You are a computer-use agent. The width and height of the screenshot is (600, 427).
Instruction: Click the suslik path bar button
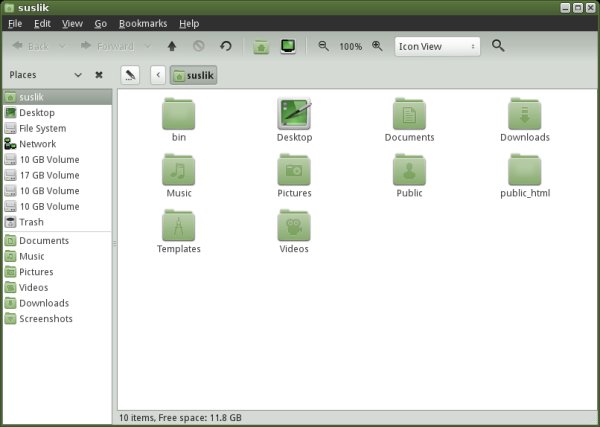point(194,75)
